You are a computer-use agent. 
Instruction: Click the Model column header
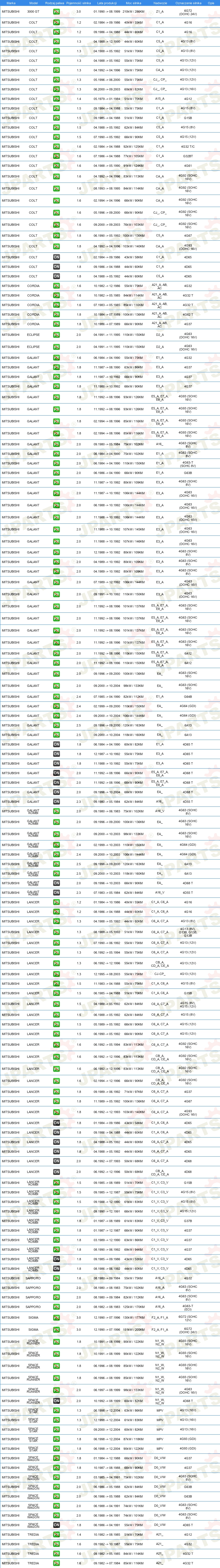point(33,3)
